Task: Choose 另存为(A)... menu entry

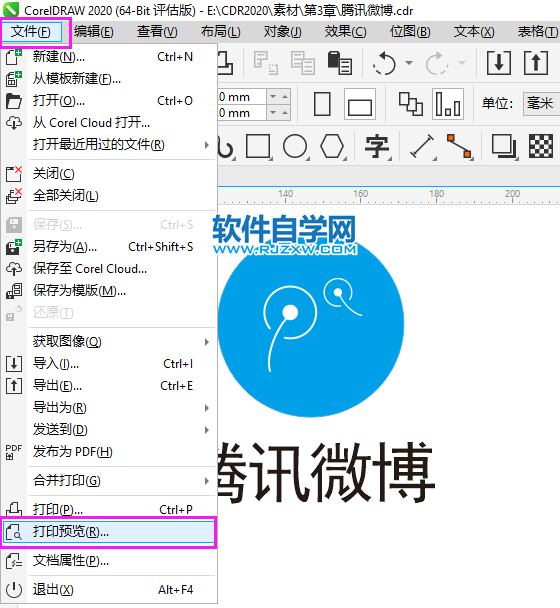Action: (109, 247)
